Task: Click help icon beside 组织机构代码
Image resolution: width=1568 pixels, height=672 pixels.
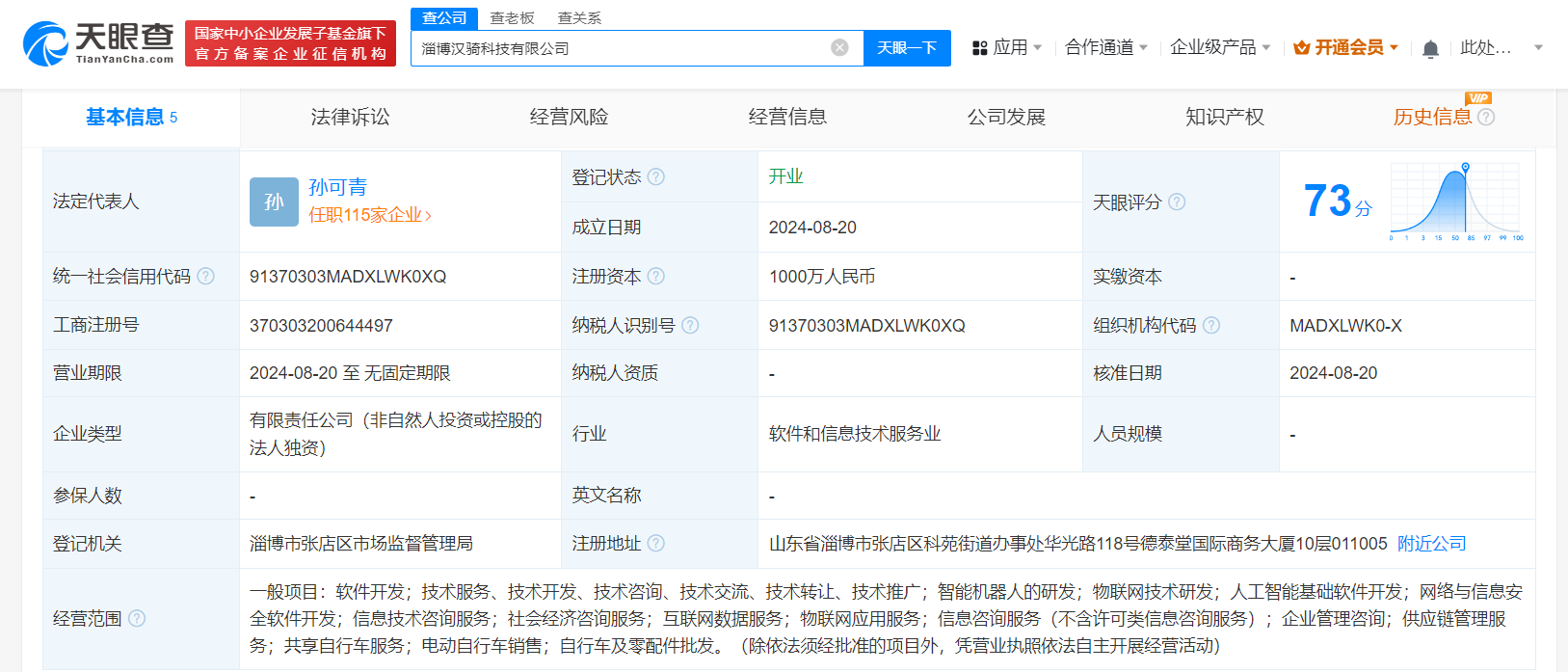Action: click(1211, 326)
